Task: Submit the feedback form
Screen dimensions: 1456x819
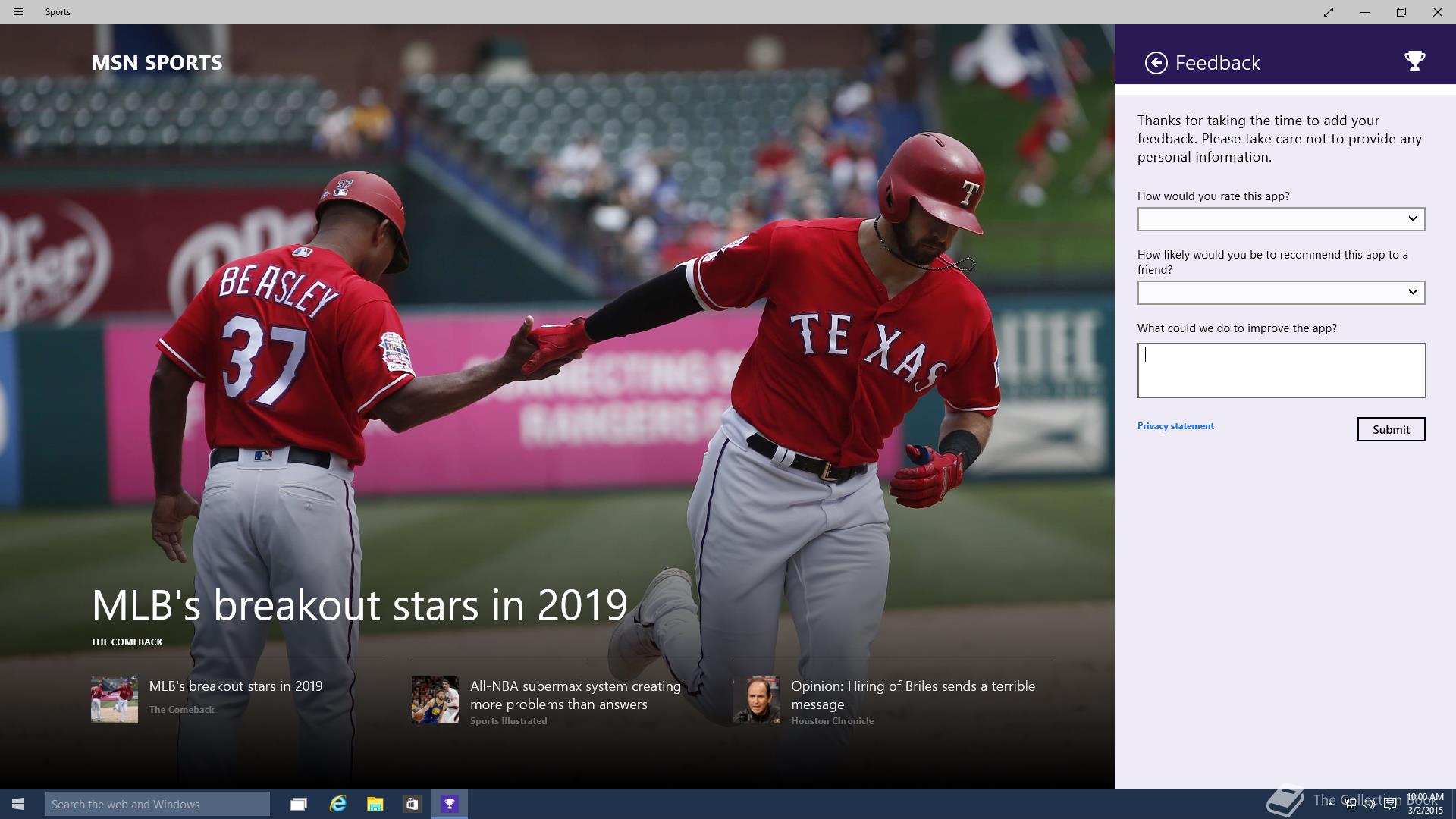Action: pyautogui.click(x=1391, y=429)
